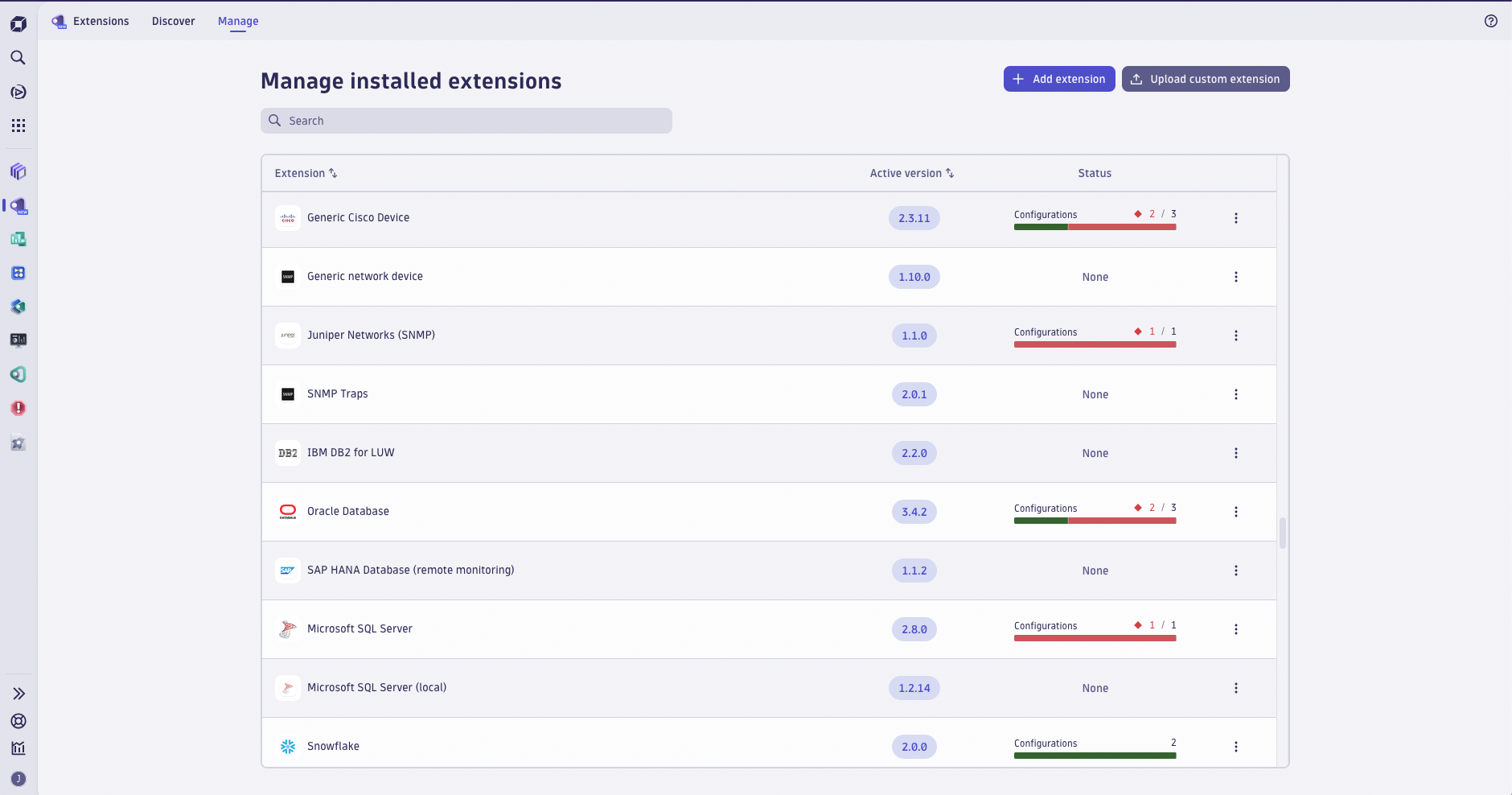Image resolution: width=1512 pixels, height=795 pixels.
Task: Click Microsoft SQL Server configurations status bar
Action: [1095, 638]
